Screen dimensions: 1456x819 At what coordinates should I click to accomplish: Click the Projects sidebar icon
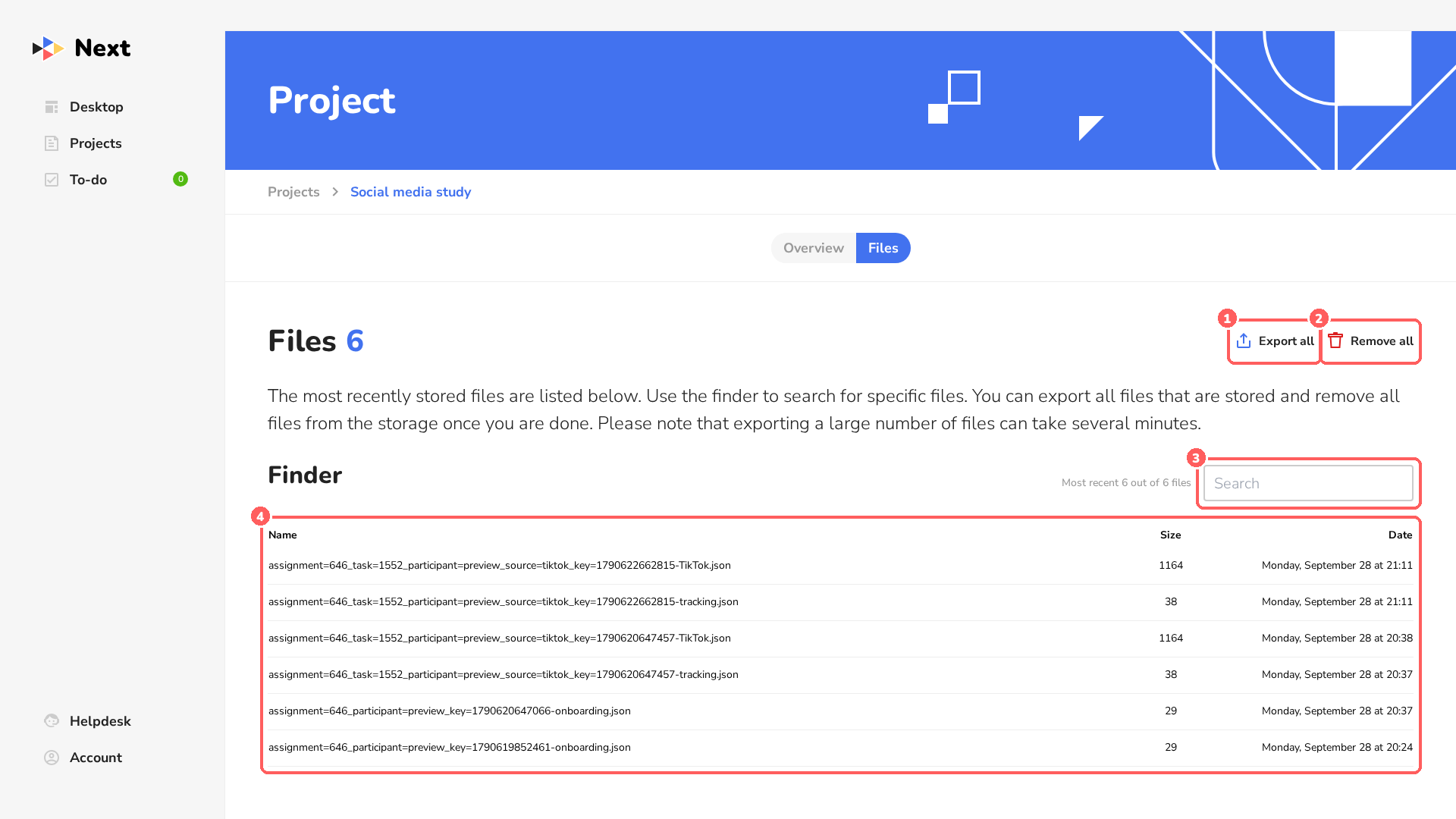pos(52,143)
